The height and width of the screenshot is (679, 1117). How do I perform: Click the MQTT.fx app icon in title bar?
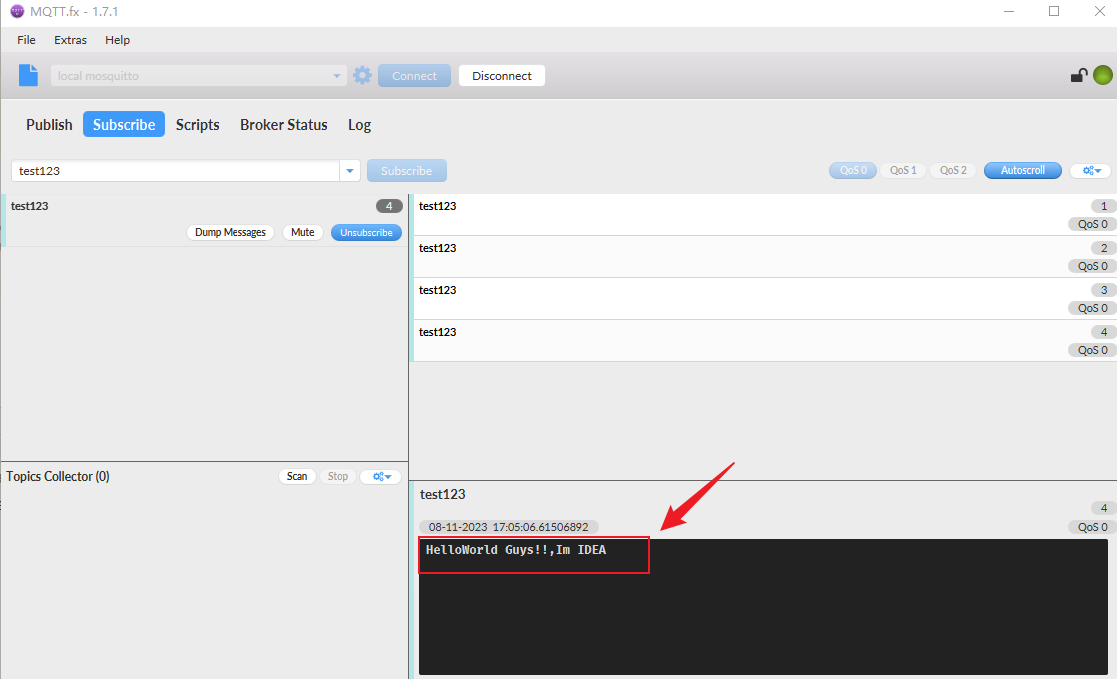(17, 11)
